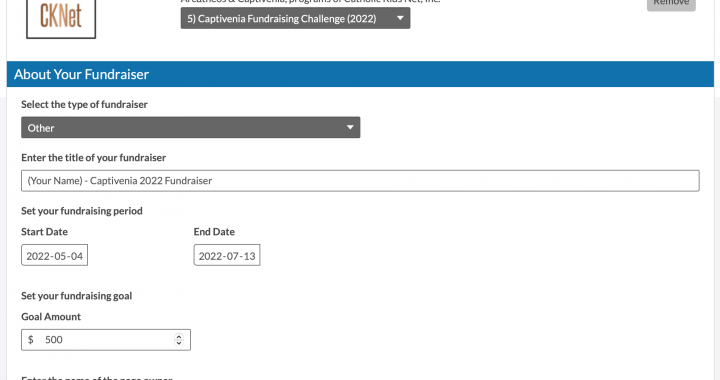Open the Captivenia Fundraising Challenge (2022) dropdown
720x380 pixels.
click(295, 18)
